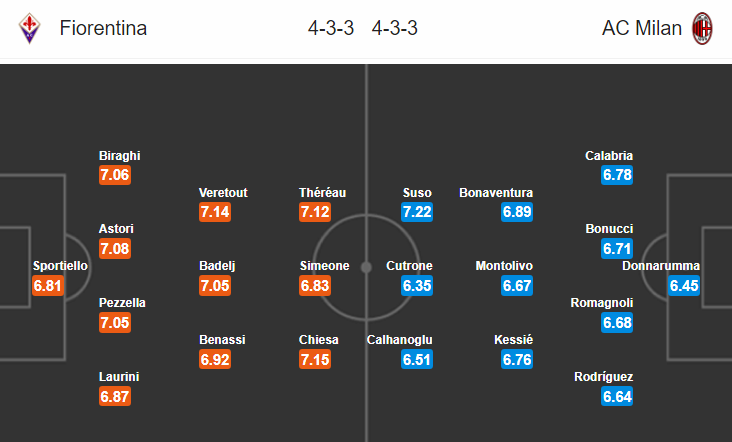Select Cutrone's 6.35 rating badge
The width and height of the screenshot is (732, 442).
pyautogui.click(x=417, y=286)
